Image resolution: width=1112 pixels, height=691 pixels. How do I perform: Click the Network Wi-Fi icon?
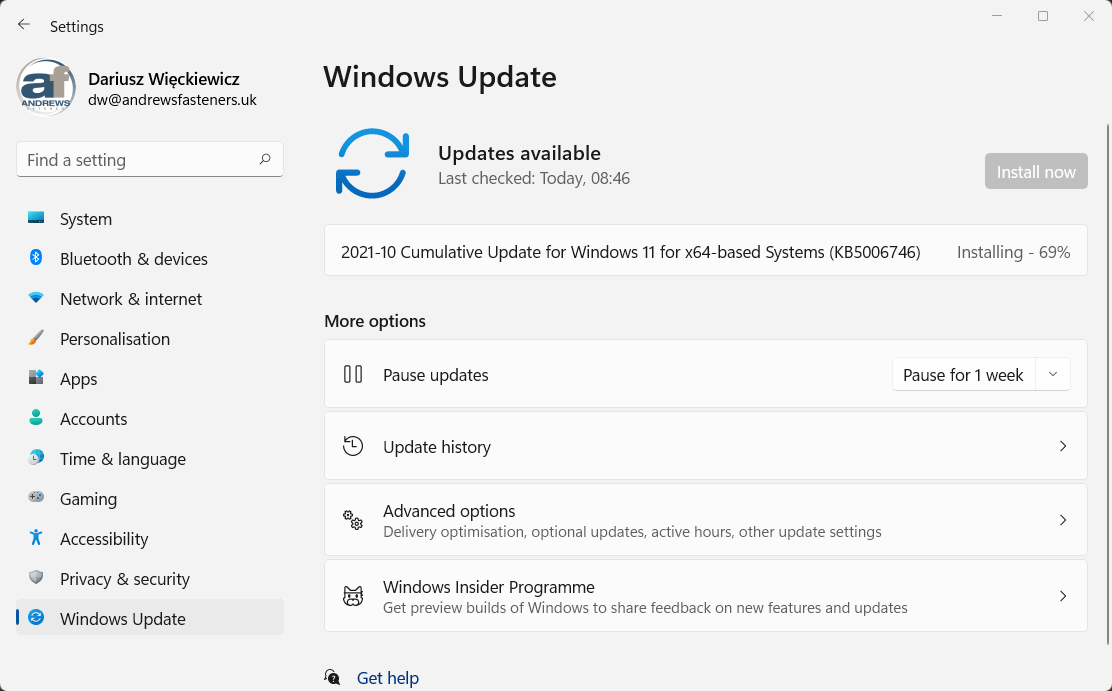(x=36, y=298)
